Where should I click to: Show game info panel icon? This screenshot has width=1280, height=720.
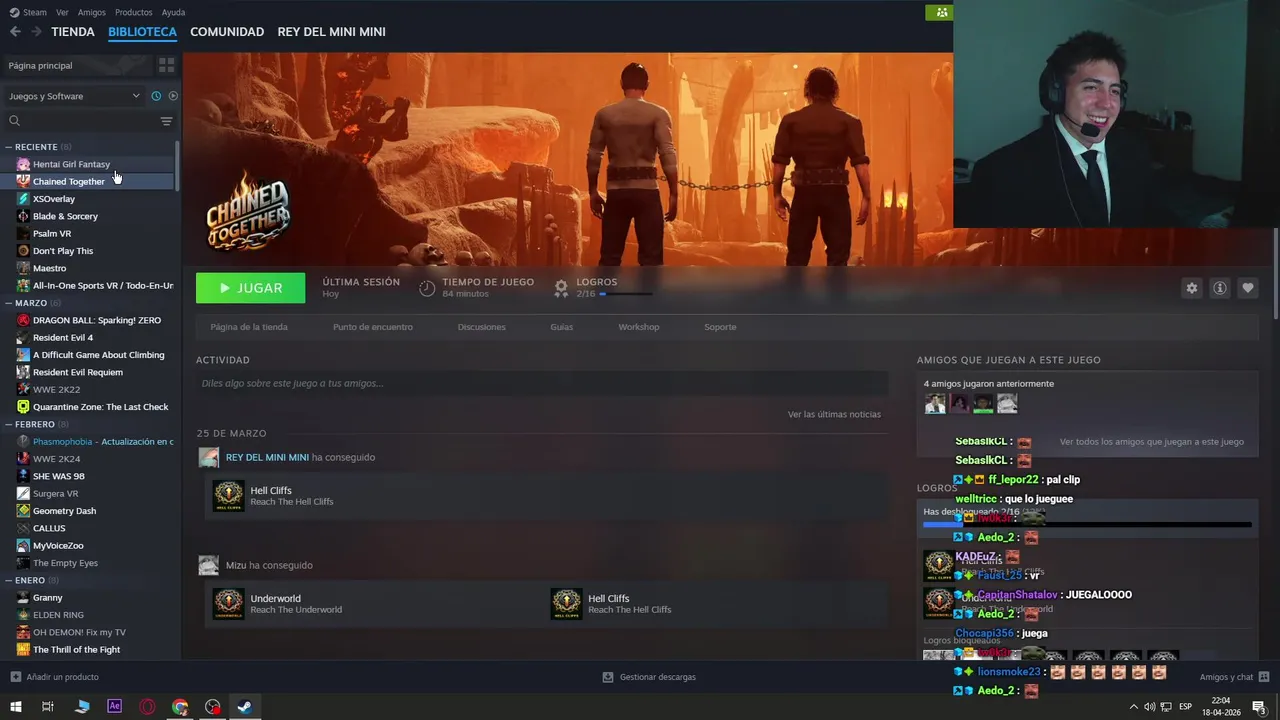click(1219, 288)
